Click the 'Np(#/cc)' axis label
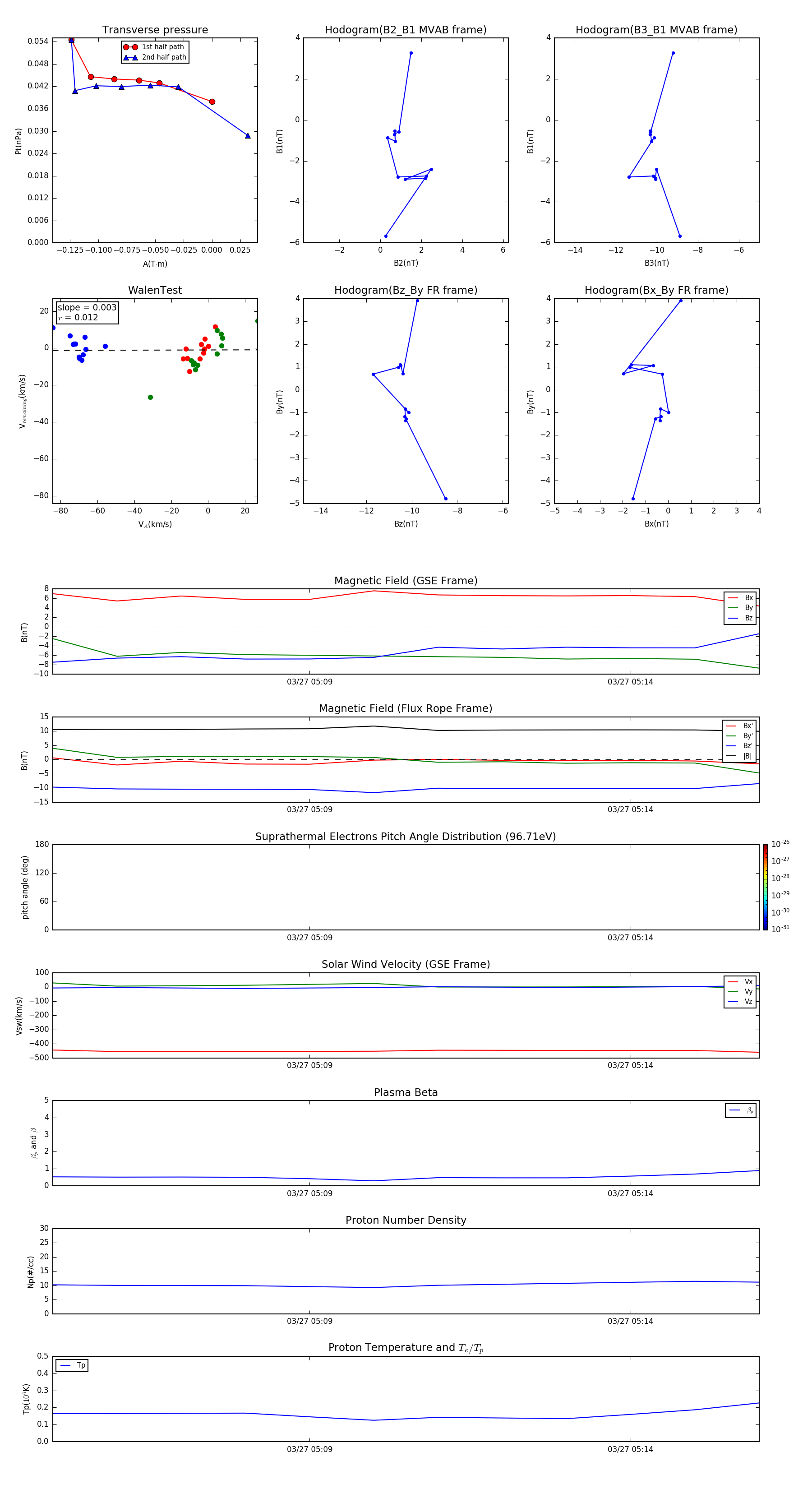The image size is (812, 1489). (x=31, y=1272)
